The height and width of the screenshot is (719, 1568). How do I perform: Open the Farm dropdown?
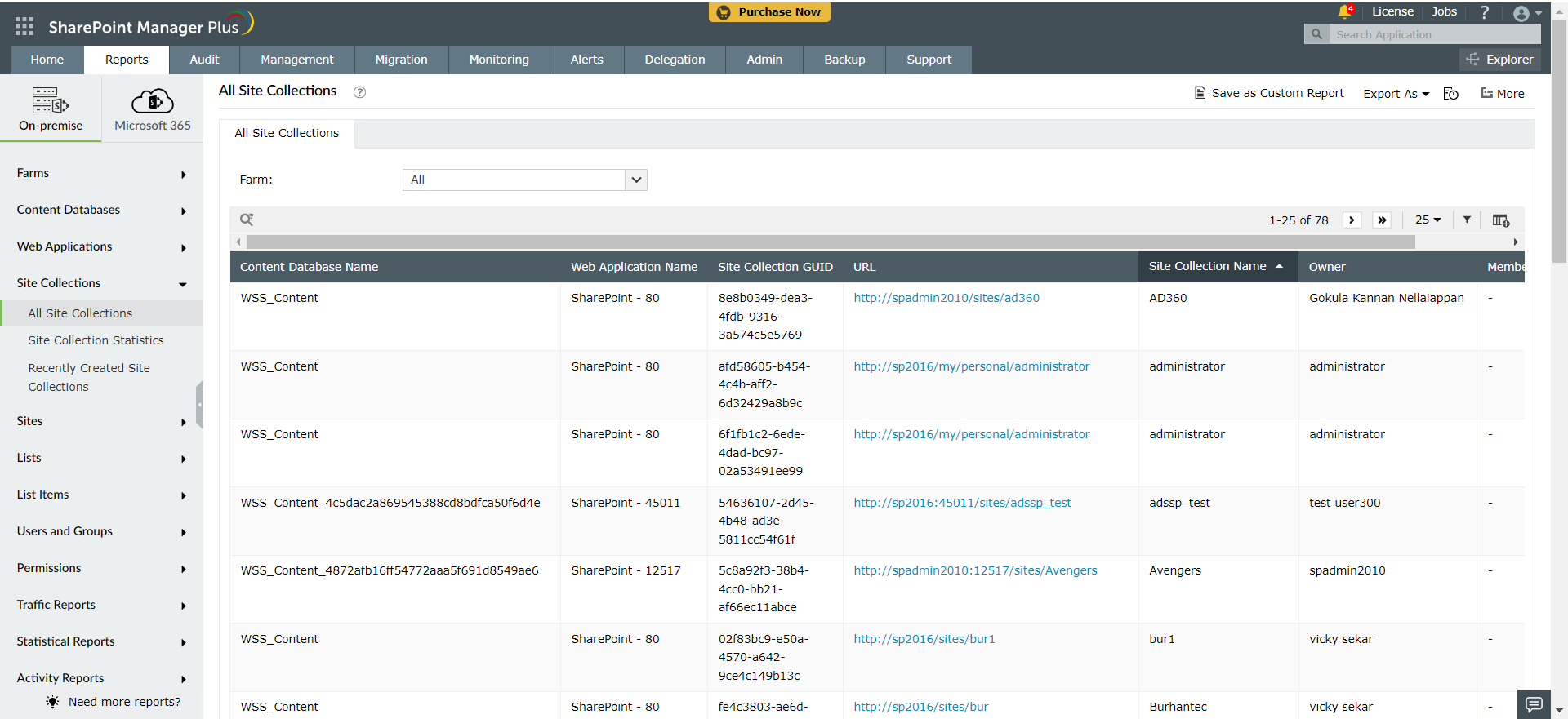524,180
